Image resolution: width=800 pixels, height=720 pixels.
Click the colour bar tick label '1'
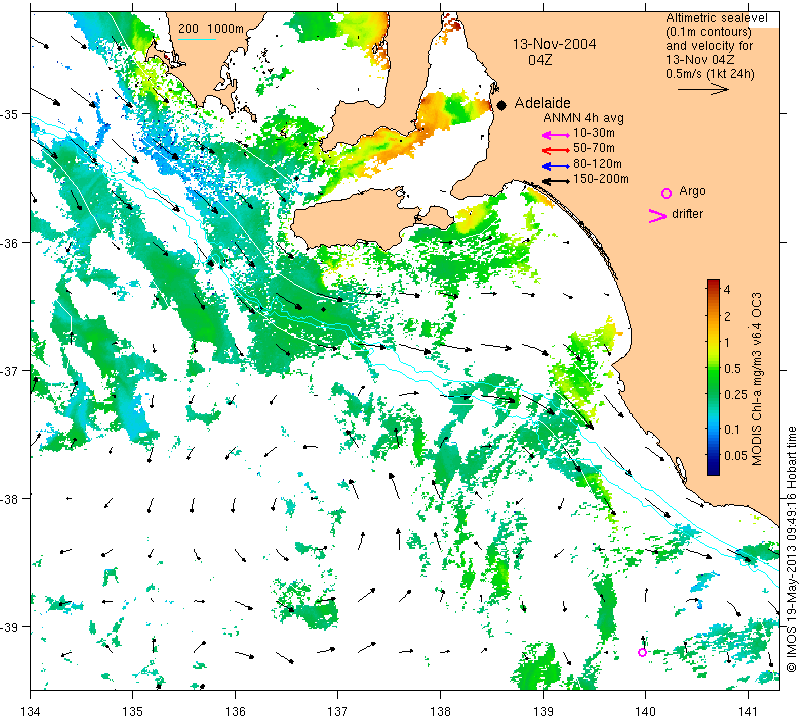727,342
